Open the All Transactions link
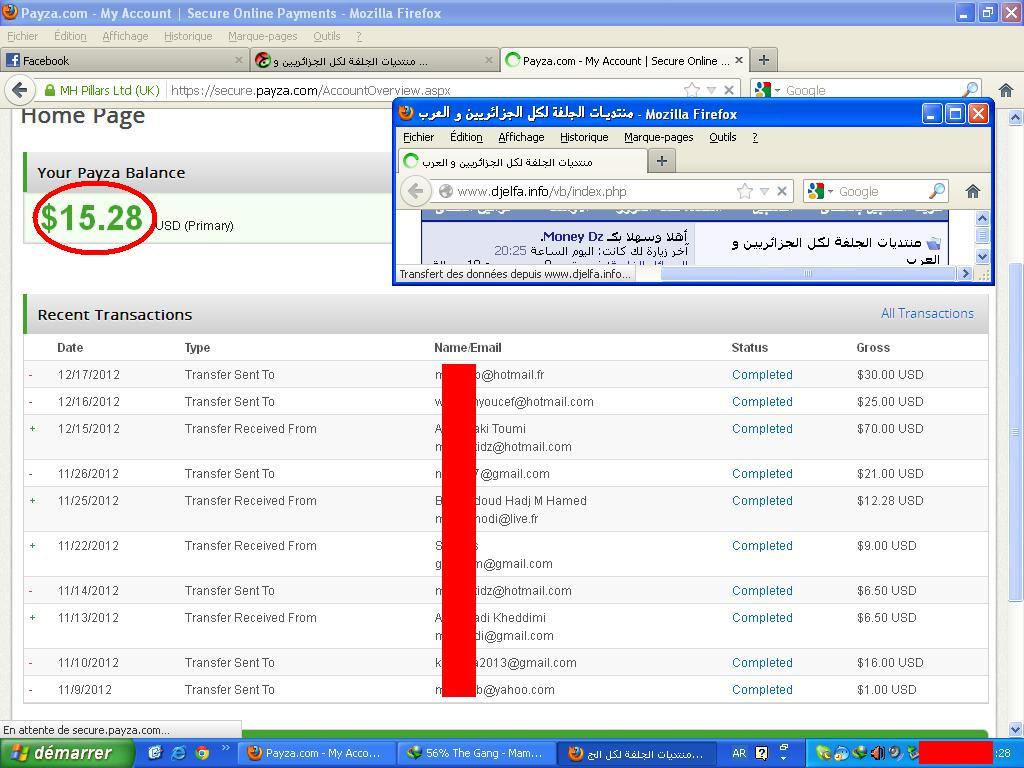The height and width of the screenshot is (768, 1024). [x=927, y=313]
